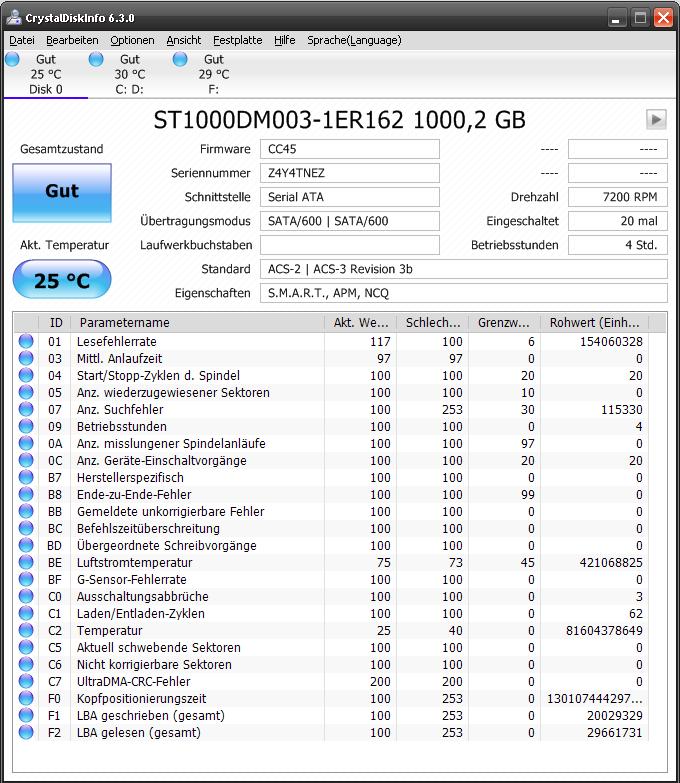Screen dimensions: 680x783
Task: Click status orb of Kopfpositionierungszeit row
Action: tap(26, 698)
